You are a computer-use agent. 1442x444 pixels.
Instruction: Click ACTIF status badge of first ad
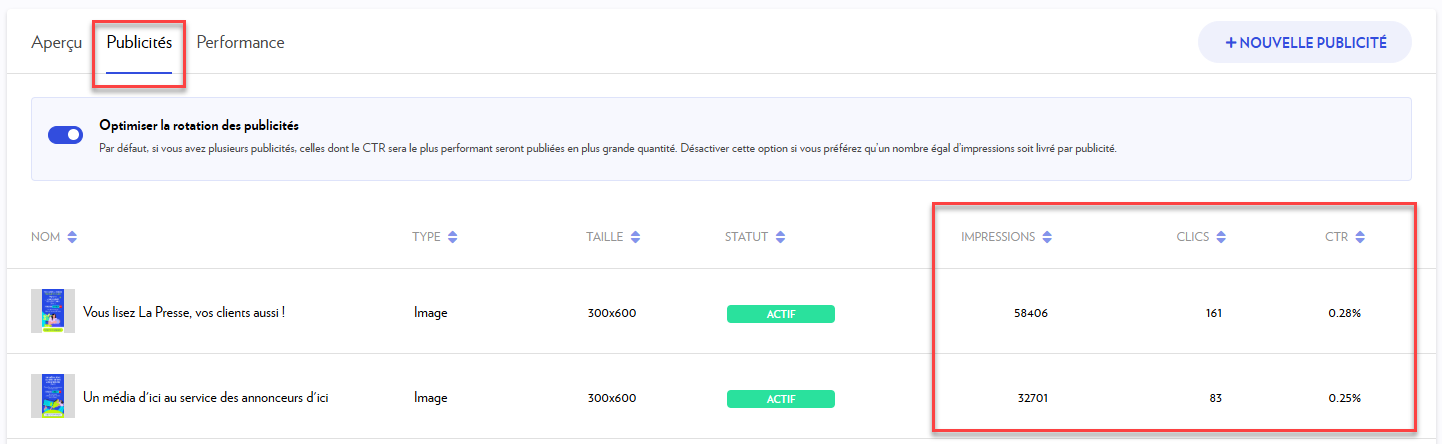click(x=780, y=314)
